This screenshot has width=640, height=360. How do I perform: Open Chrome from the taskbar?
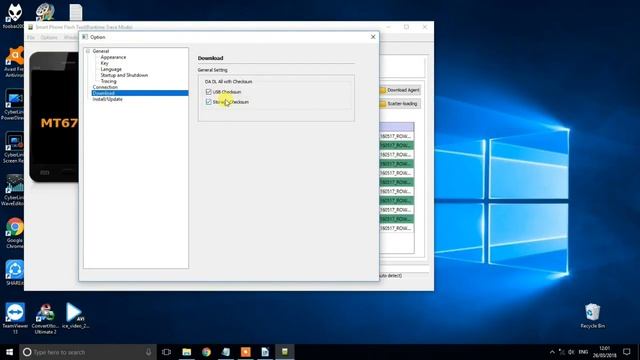coord(206,352)
